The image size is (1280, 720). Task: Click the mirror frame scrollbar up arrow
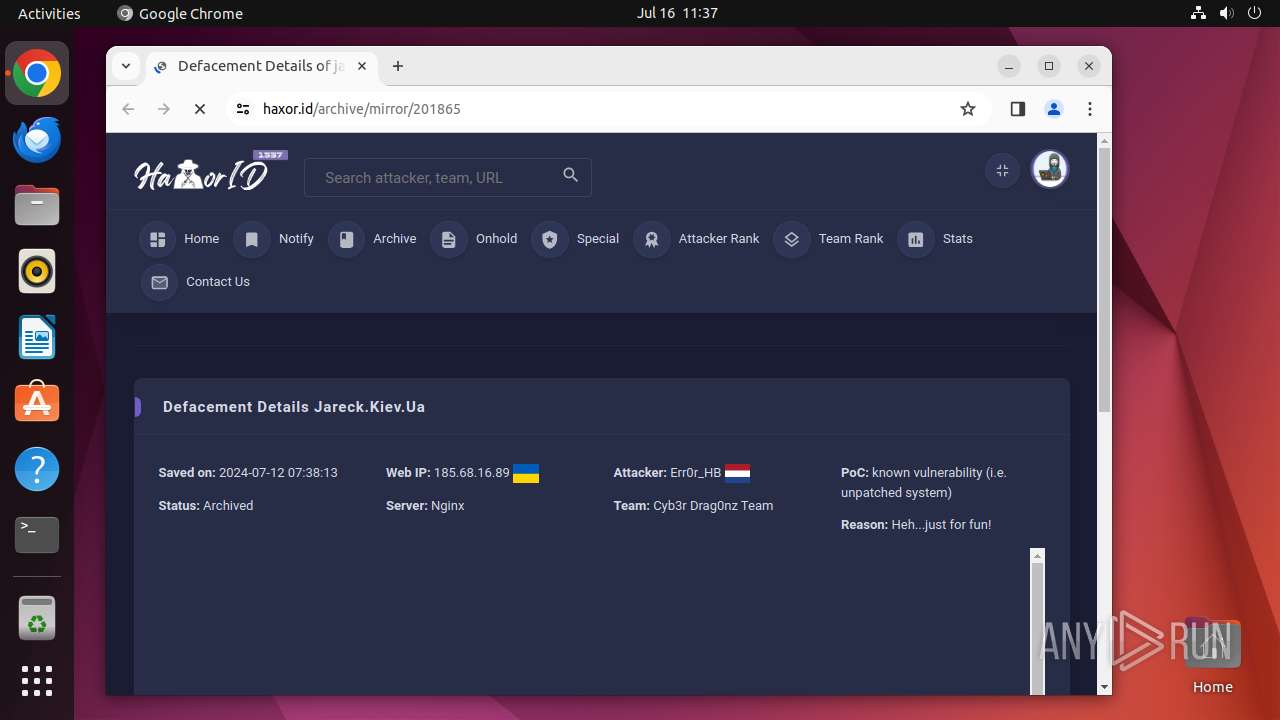tap(1037, 555)
